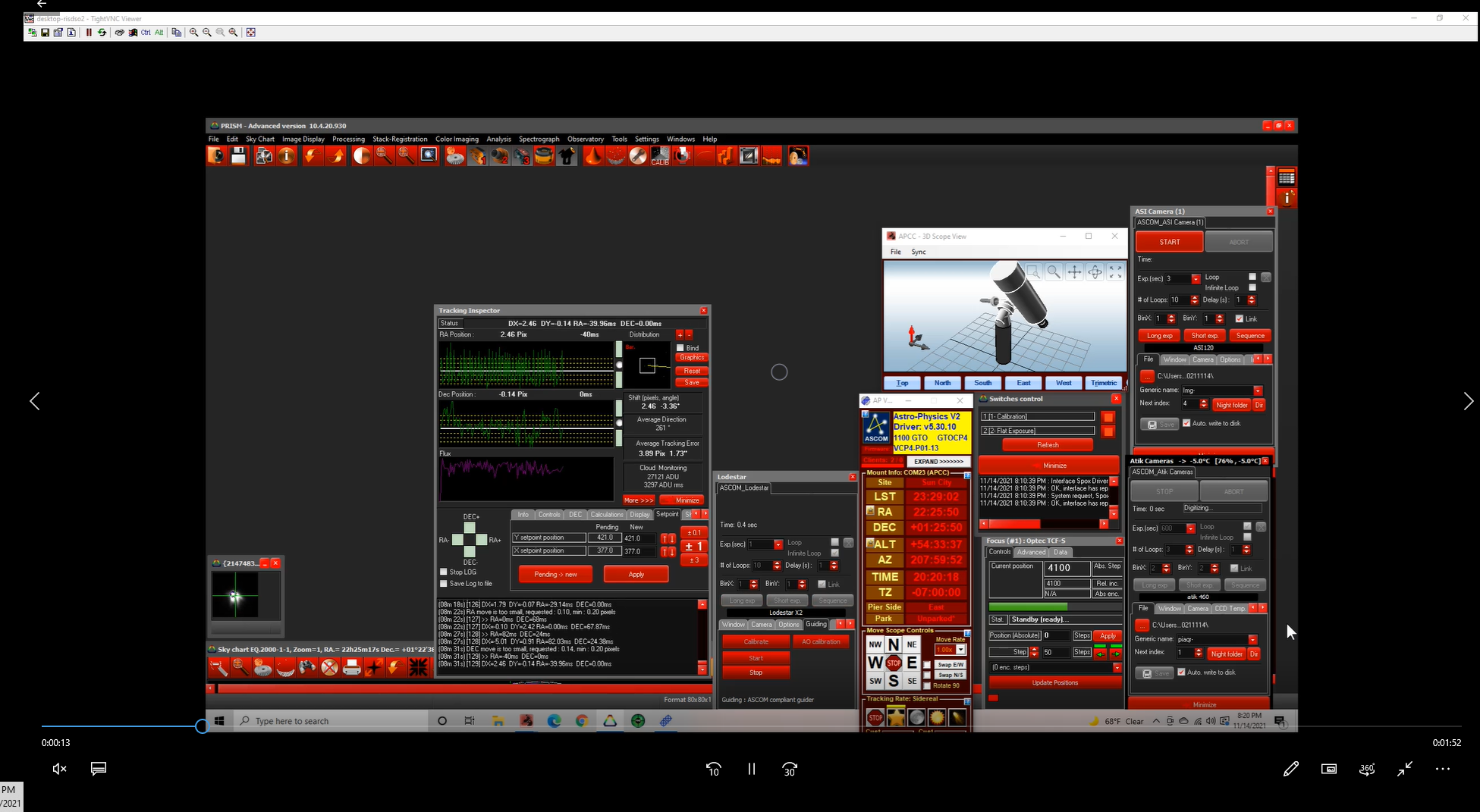The width and height of the screenshot is (1480, 812).
Task: Open the Move Rate dropdown
Action: tap(960, 650)
